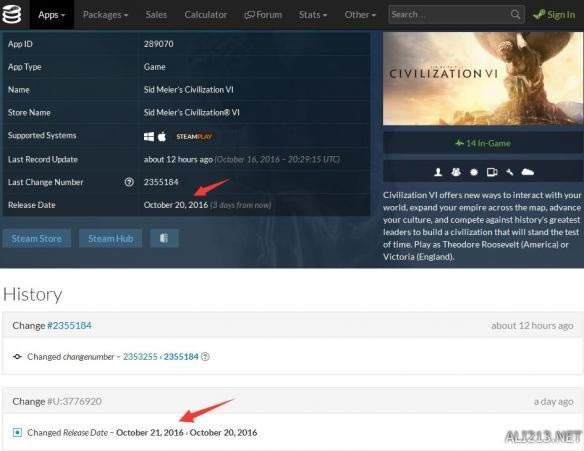Open change #2355184 link
This screenshot has width=584, height=451.
coord(69,325)
